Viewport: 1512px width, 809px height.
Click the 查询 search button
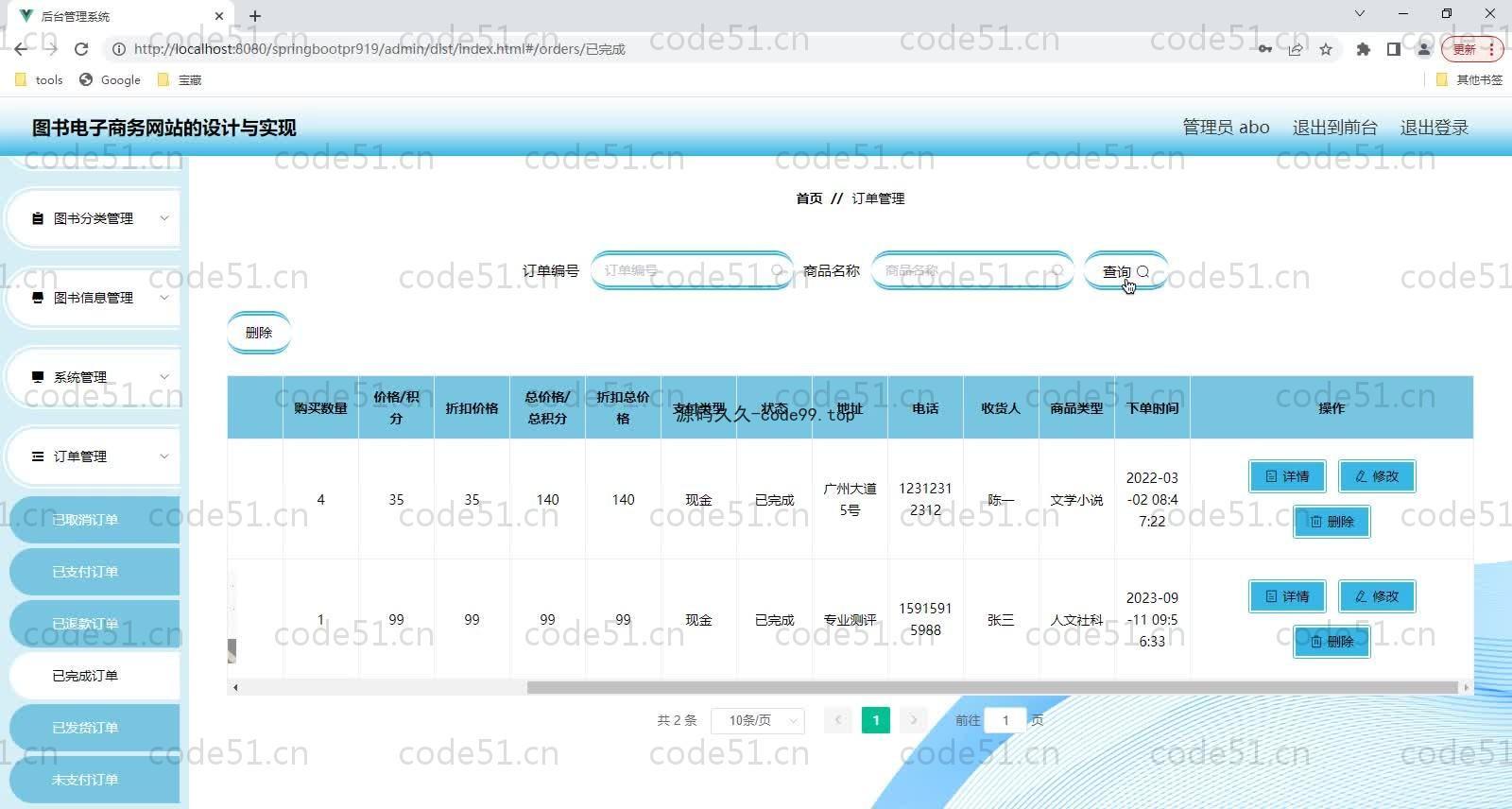pos(1125,271)
